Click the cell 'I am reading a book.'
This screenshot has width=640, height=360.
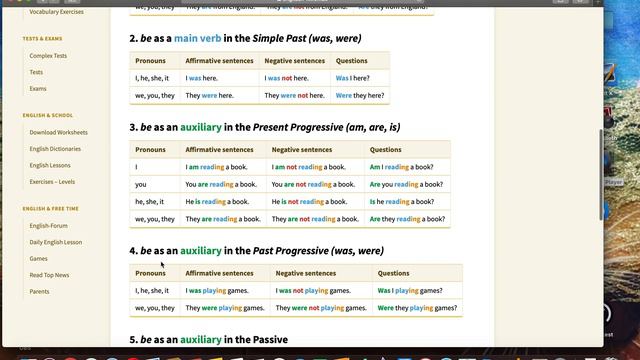[223, 167]
